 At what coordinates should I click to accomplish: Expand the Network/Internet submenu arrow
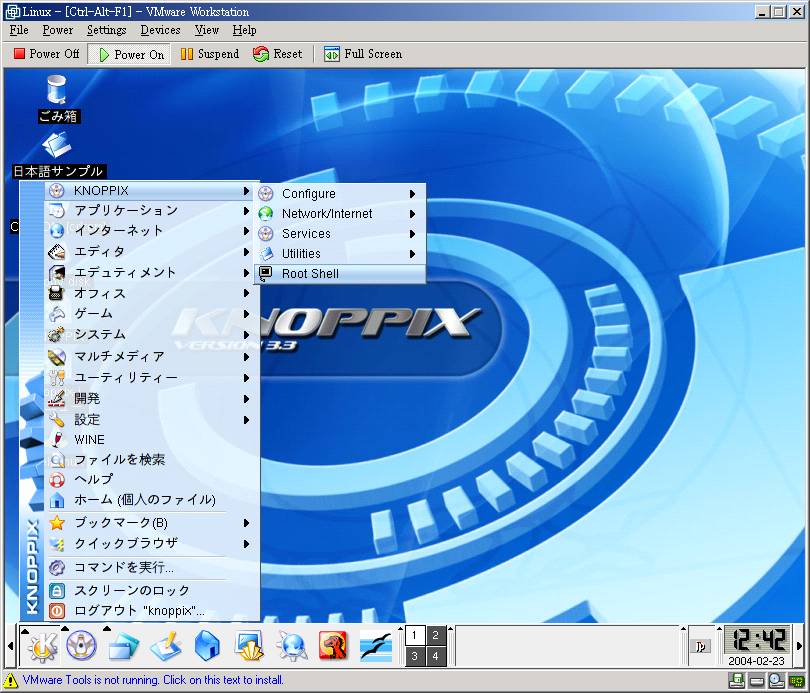412,214
